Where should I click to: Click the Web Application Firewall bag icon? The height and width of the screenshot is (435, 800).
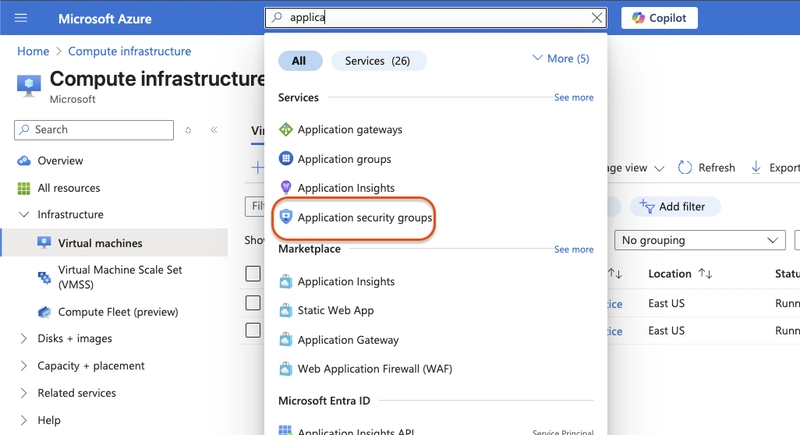tap(286, 368)
